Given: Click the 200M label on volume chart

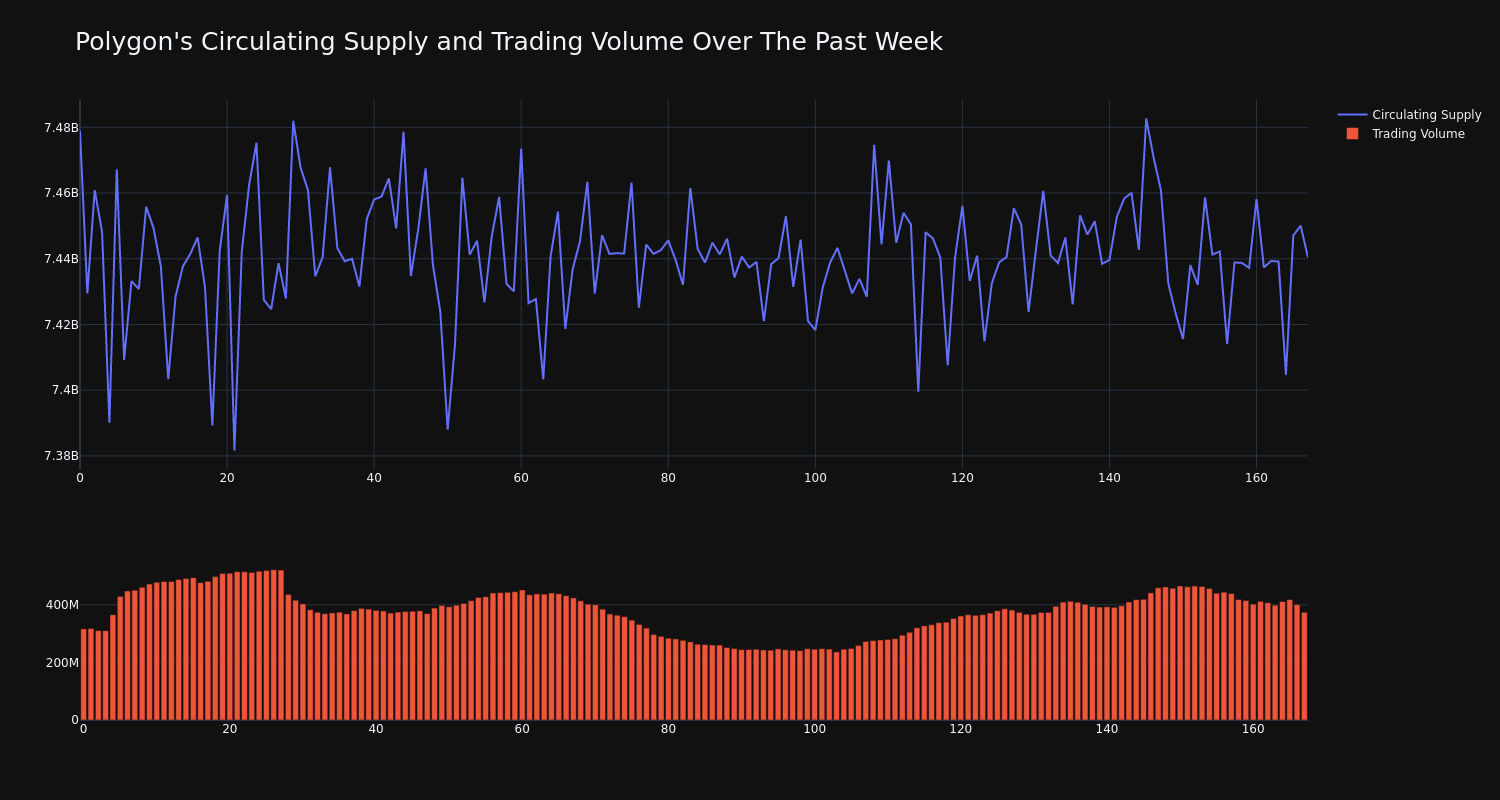Looking at the screenshot, I should [62, 663].
